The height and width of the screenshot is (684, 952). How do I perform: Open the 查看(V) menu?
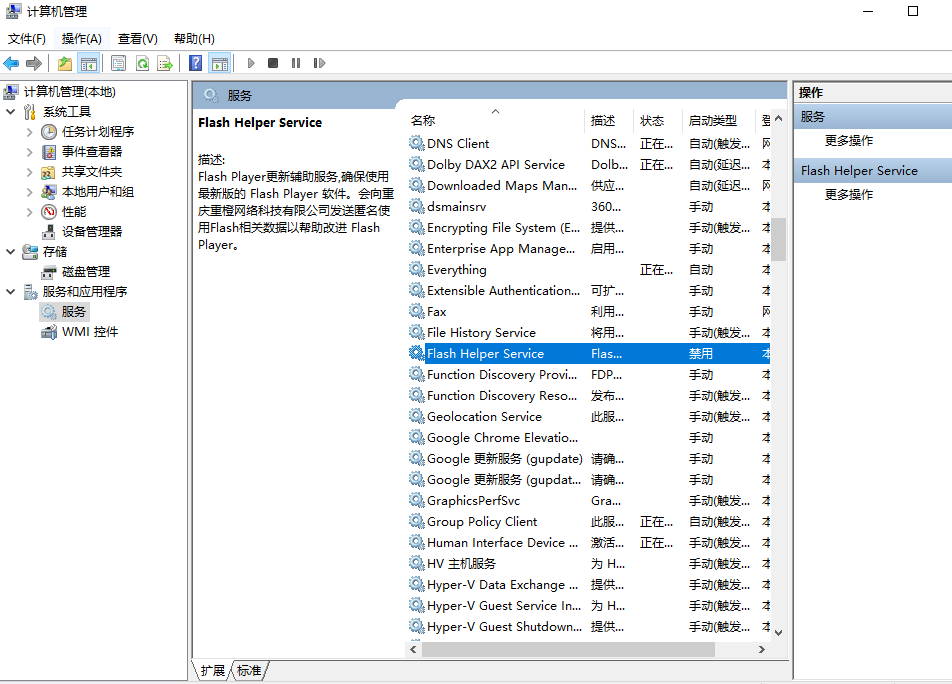point(138,39)
